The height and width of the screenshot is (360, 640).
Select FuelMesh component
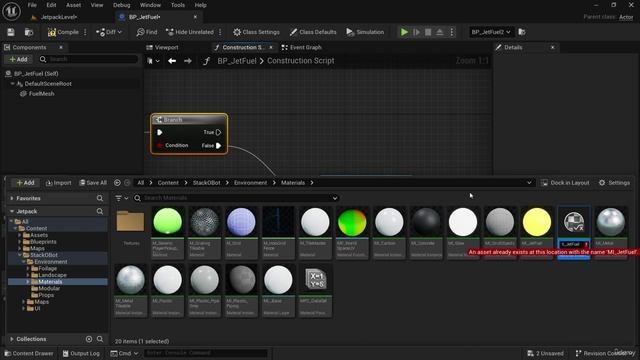[x=41, y=93]
